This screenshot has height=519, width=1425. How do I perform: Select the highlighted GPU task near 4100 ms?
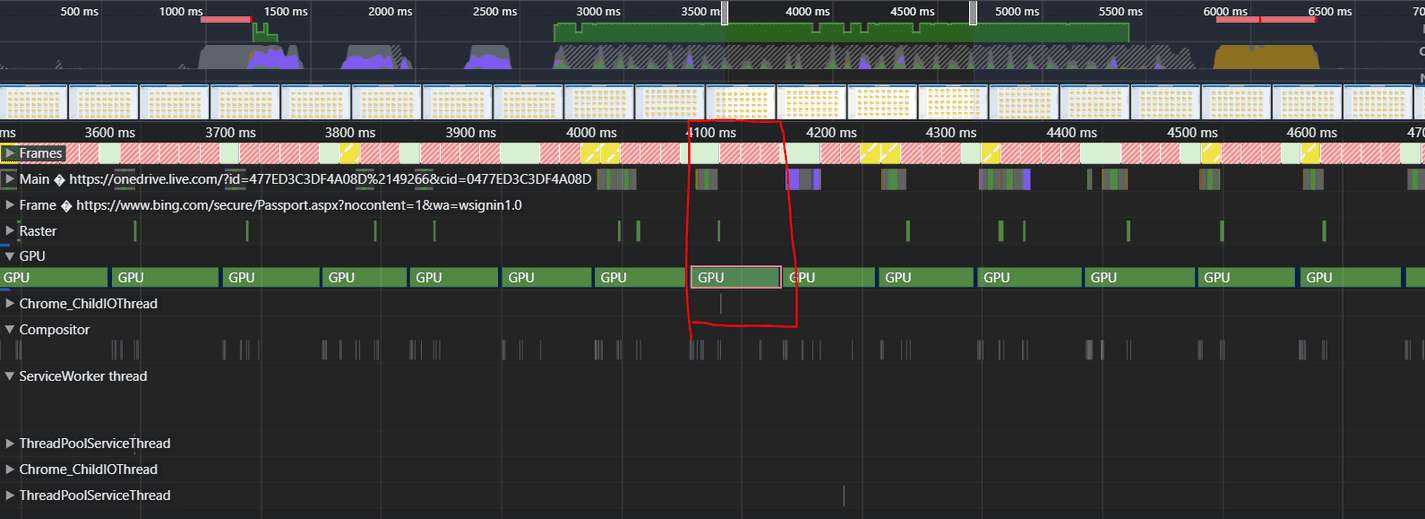[735, 278]
